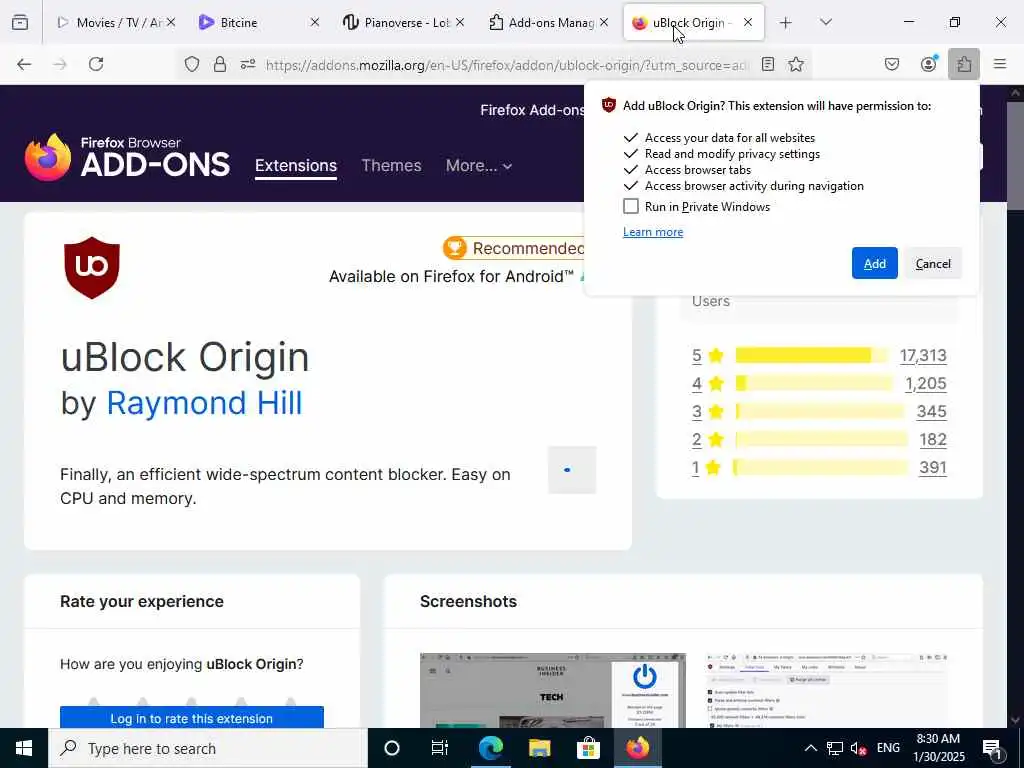Open Learn more permissions link
This screenshot has width=1024, height=768.
coord(653,232)
